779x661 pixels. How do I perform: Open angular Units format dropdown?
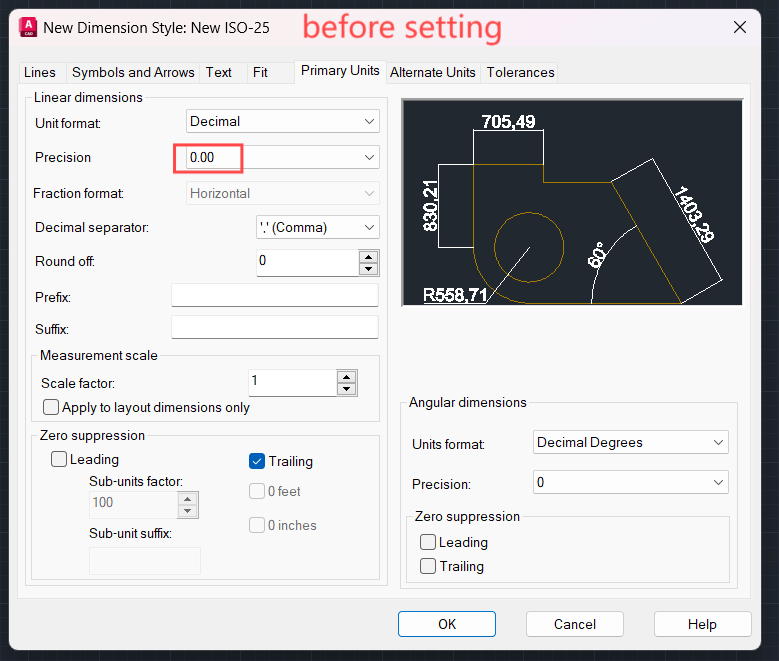[x=630, y=442]
